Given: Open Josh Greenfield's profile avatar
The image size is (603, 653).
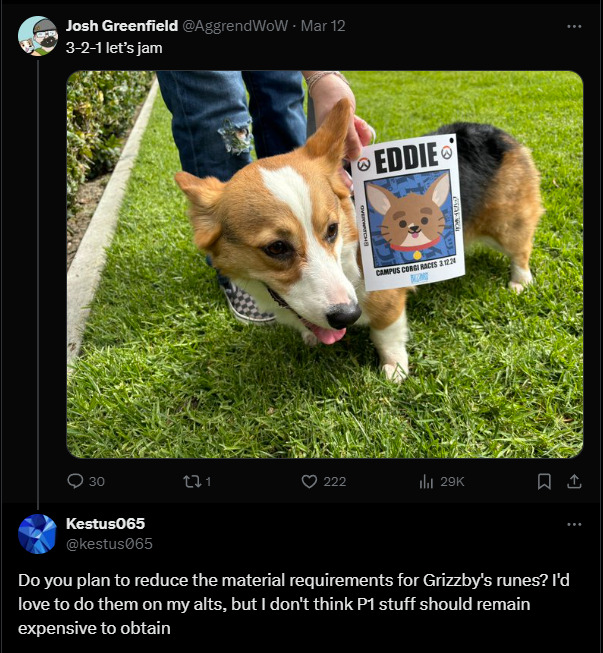Looking at the screenshot, I should click(x=38, y=36).
